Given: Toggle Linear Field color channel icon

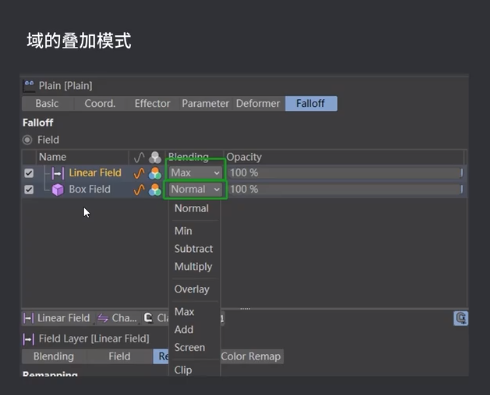Looking at the screenshot, I should (x=155, y=173).
